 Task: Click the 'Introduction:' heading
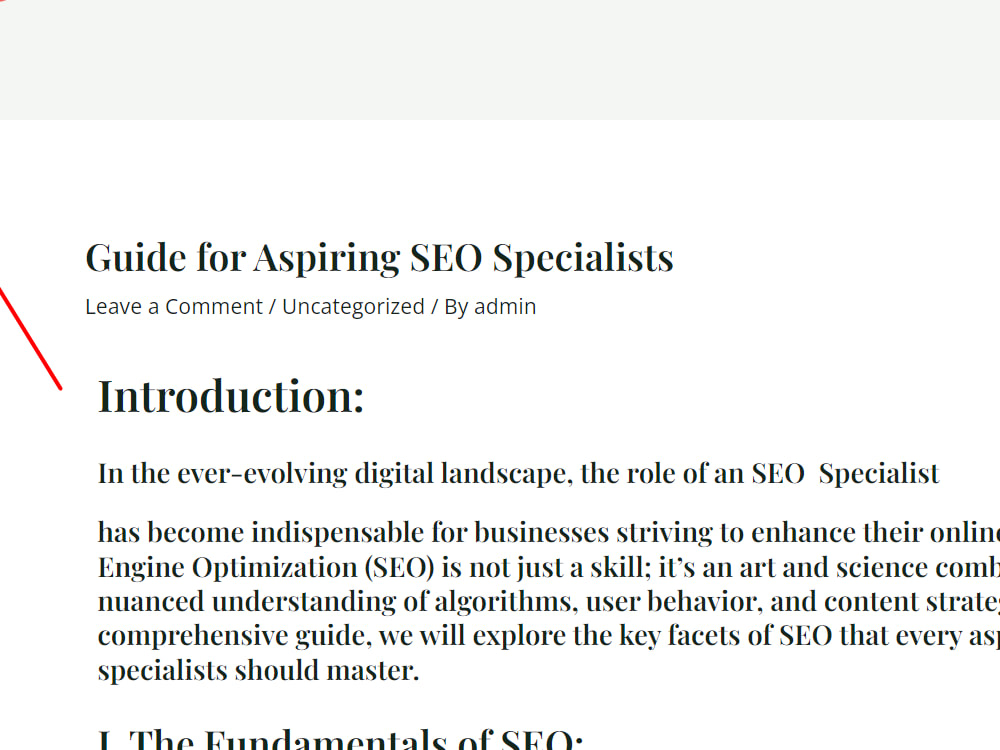pyautogui.click(x=231, y=396)
